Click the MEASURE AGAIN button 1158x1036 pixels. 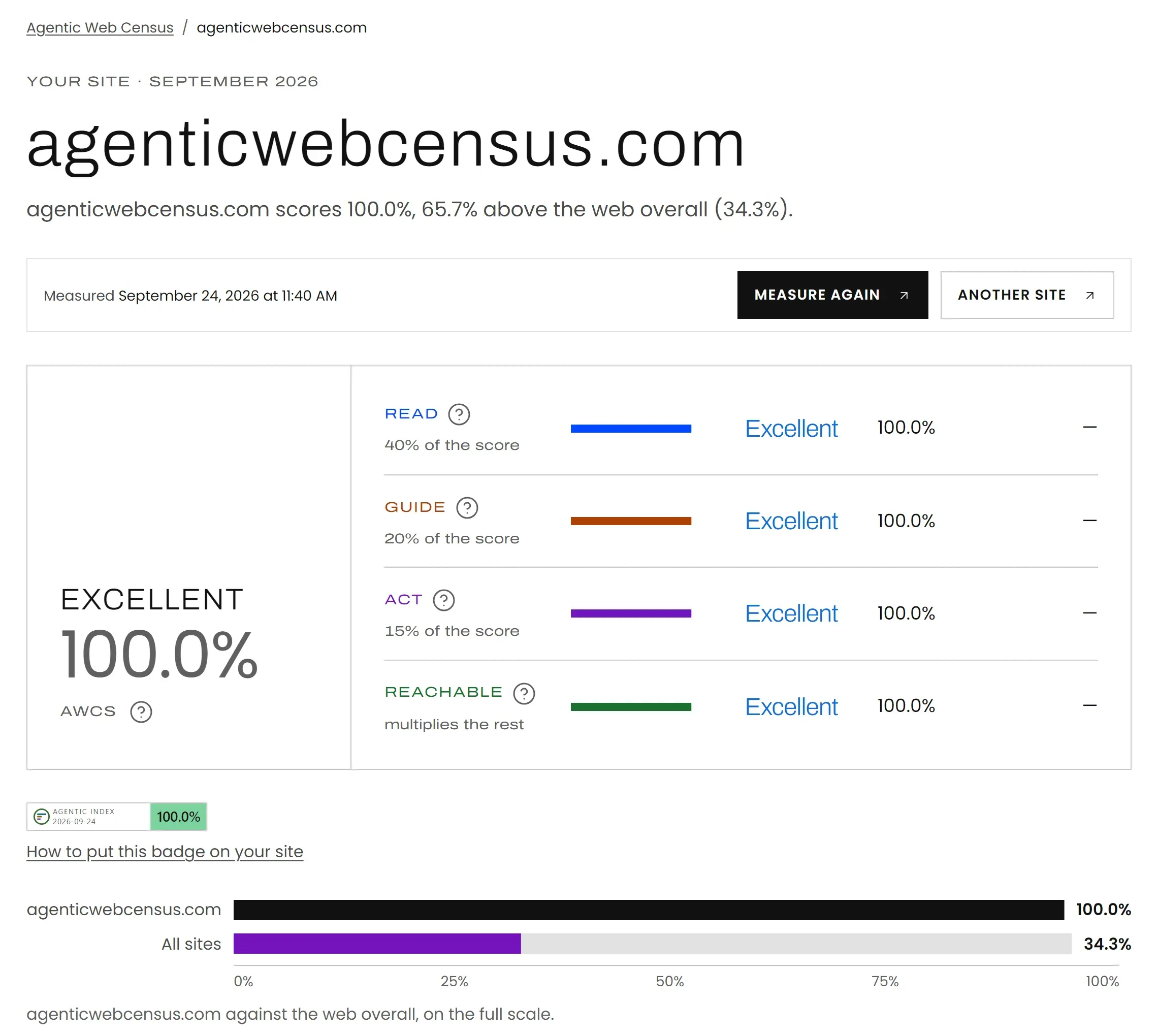point(832,295)
